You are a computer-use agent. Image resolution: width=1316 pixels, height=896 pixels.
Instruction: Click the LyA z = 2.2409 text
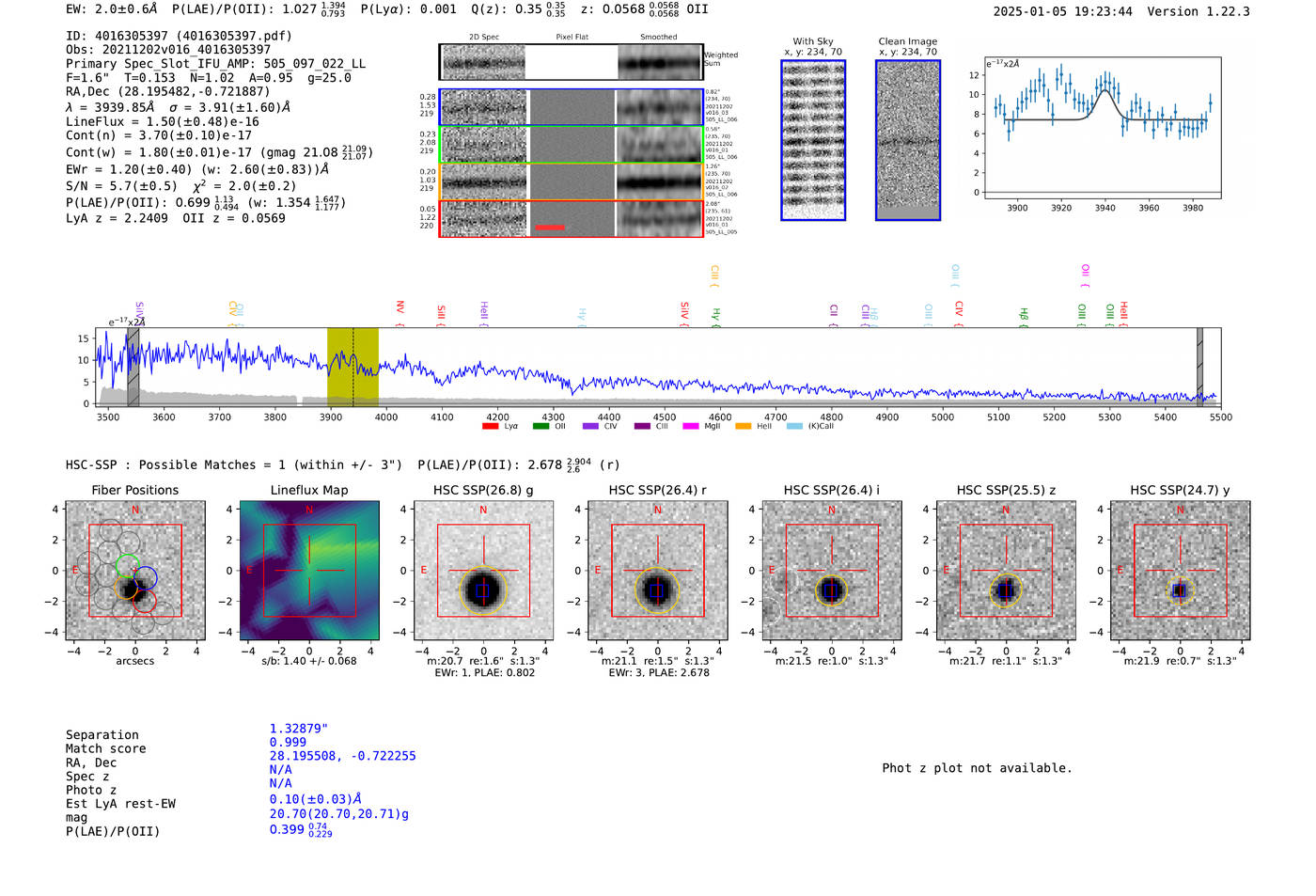click(117, 218)
